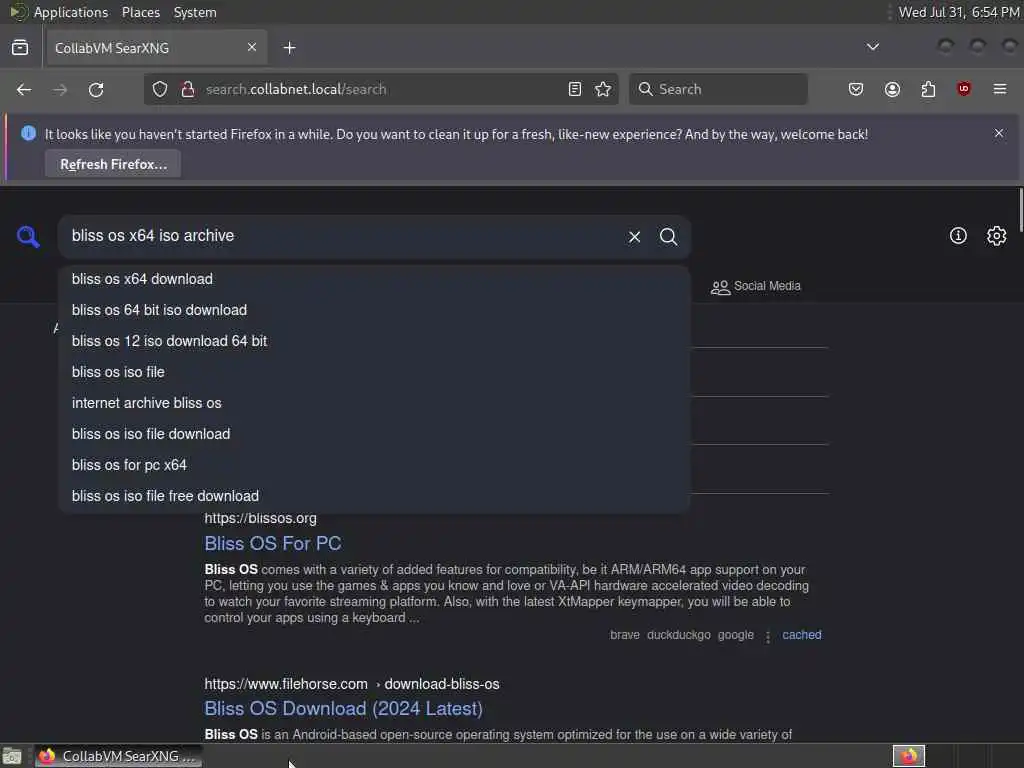Open the uBlock Origin extension icon
The width and height of the screenshot is (1024, 768).
click(964, 89)
